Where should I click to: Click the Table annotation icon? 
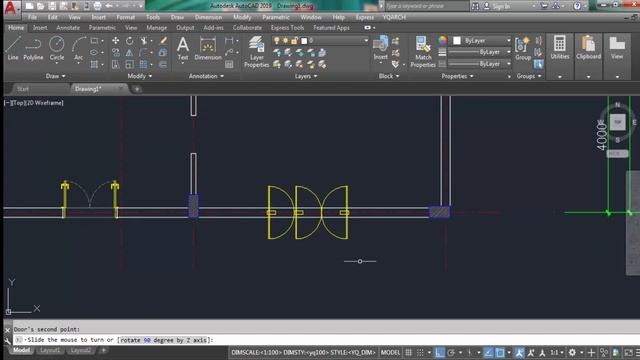[x=229, y=64]
